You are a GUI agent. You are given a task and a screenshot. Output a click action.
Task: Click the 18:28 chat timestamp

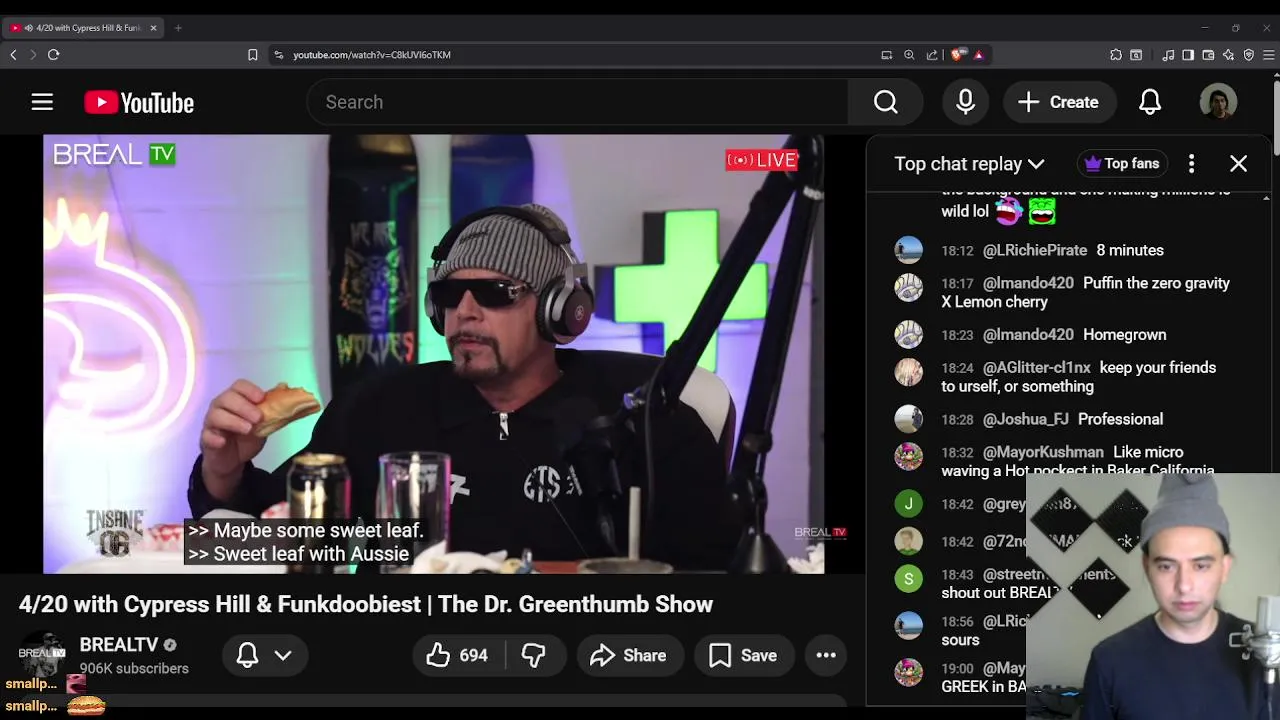click(x=957, y=420)
